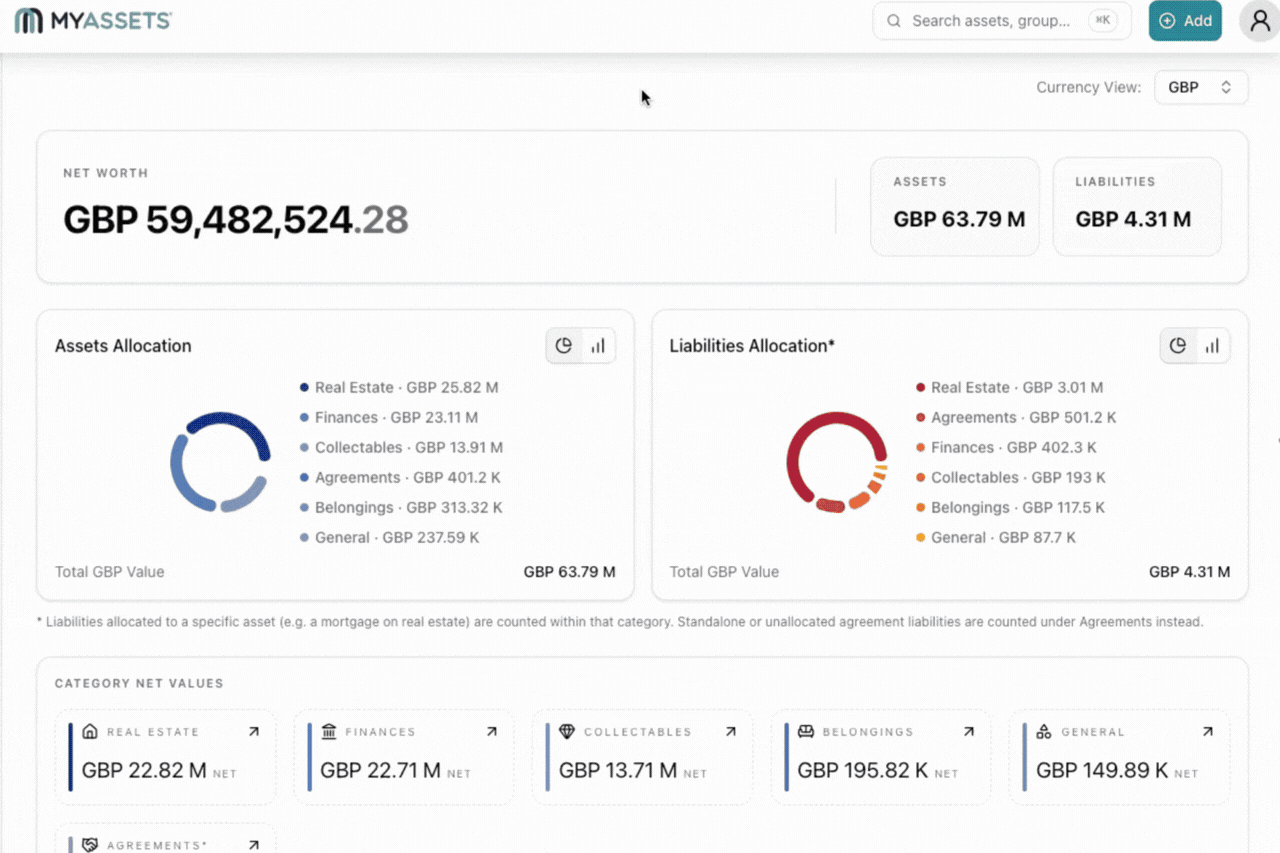Select Real Estate GBP 3.01 M liabilities legend
This screenshot has width=1280, height=853.
pos(1009,388)
